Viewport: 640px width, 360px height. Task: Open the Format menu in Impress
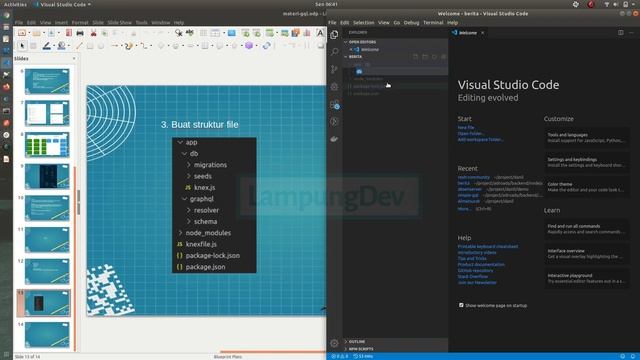click(x=80, y=23)
